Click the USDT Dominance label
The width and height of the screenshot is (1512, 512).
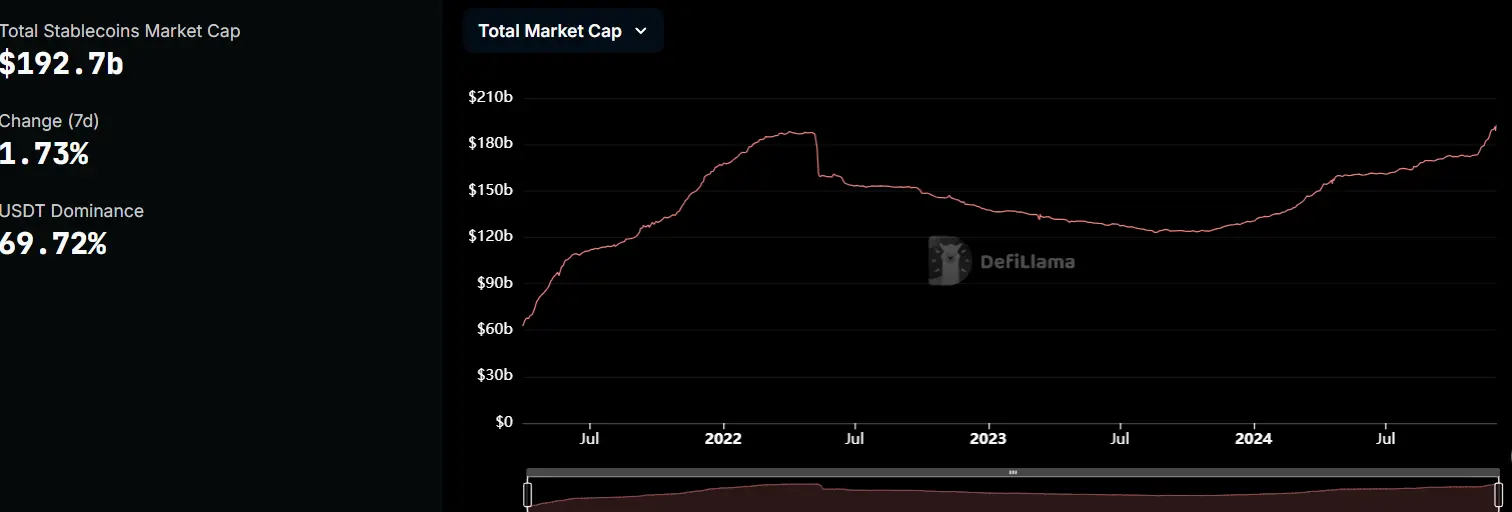72,211
